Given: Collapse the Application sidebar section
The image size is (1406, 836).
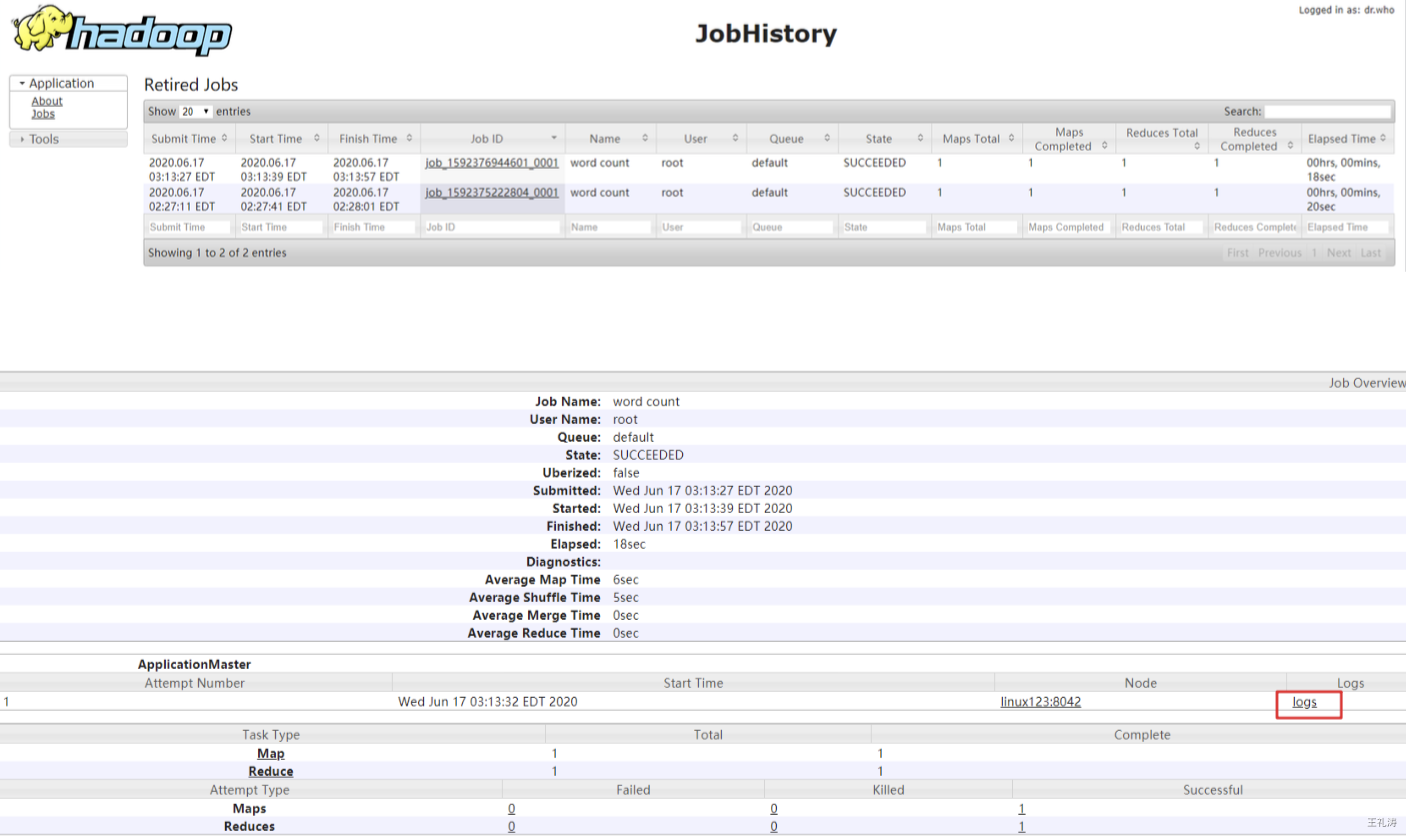Looking at the screenshot, I should [68, 84].
